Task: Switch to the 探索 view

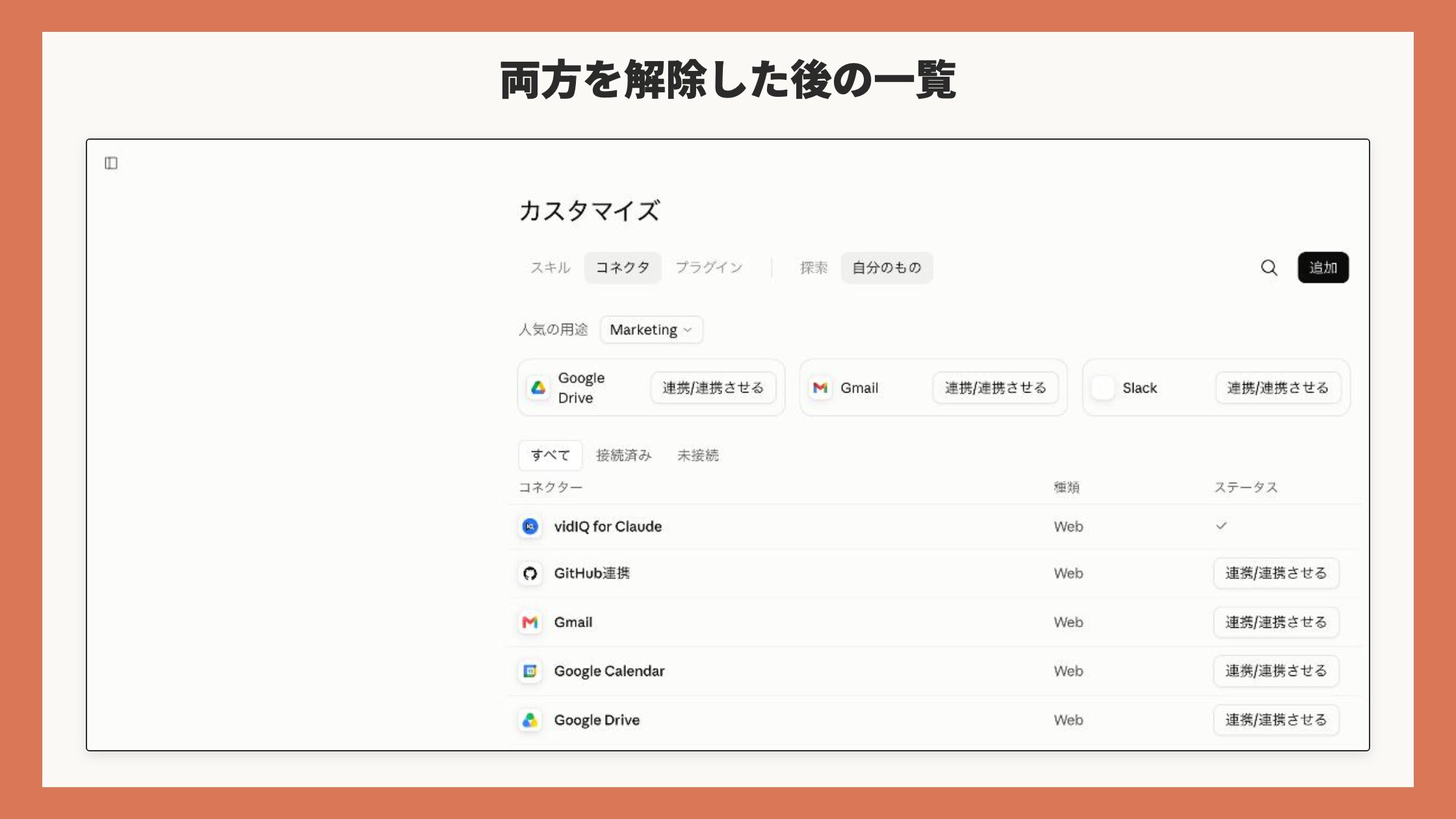Action: (814, 268)
